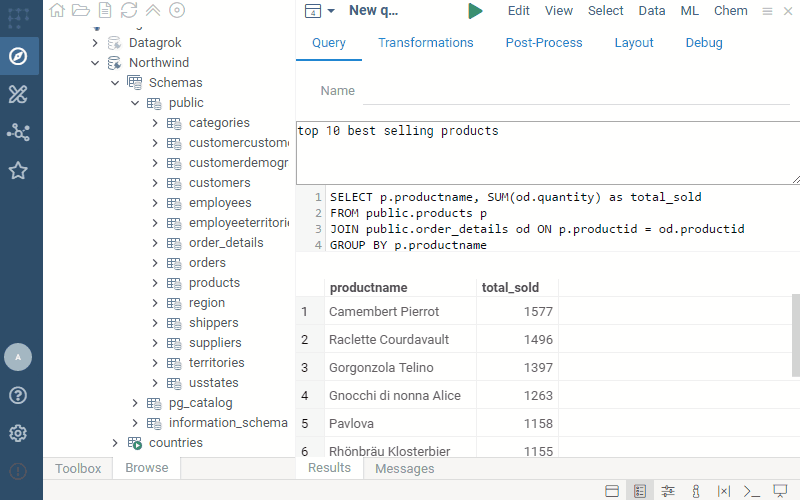Click the results grid vertical scrollbar
The image size is (800, 500).
coord(795,335)
